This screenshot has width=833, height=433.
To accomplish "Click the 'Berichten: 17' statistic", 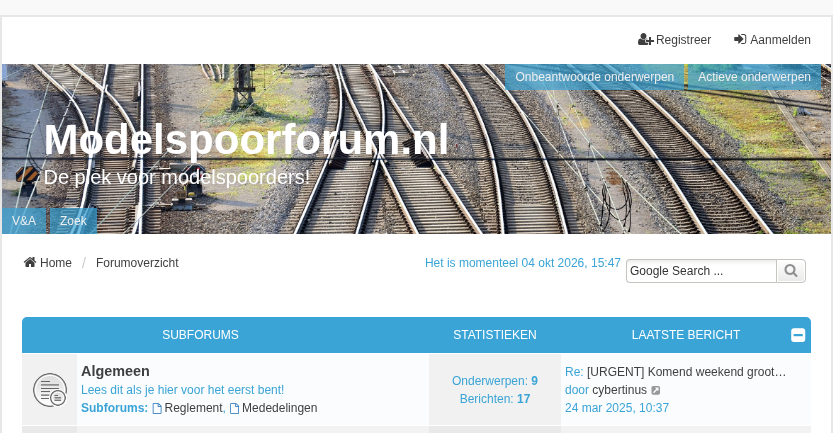I will tap(495, 399).
